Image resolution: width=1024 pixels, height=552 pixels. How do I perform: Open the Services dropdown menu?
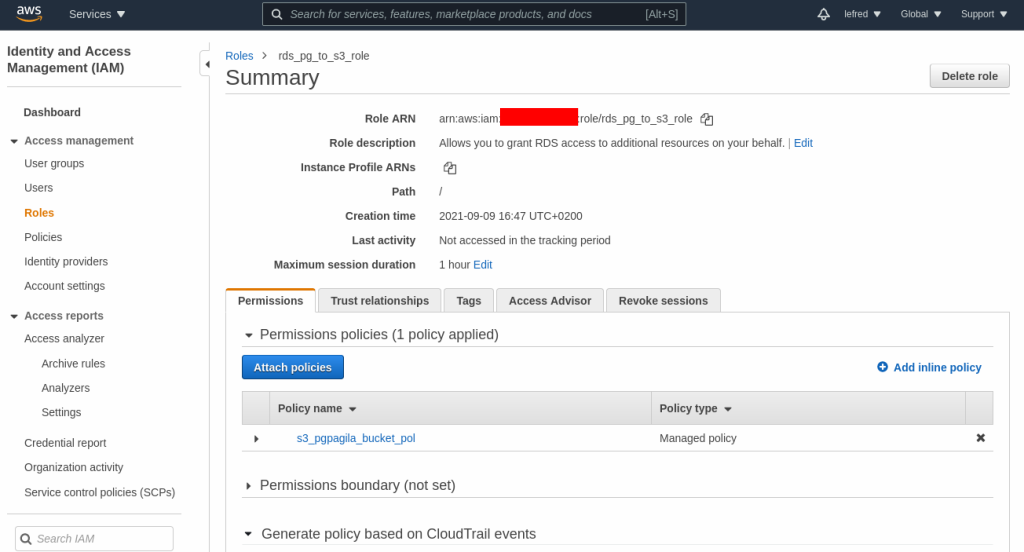pyautogui.click(x=97, y=14)
